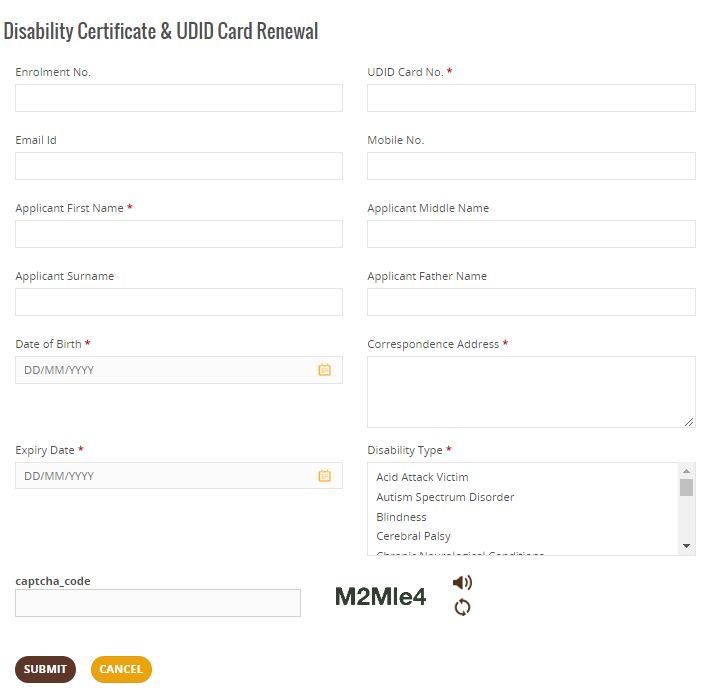Screen dimensions: 724x695
Task: Cancel the renewal form
Action: tap(121, 669)
